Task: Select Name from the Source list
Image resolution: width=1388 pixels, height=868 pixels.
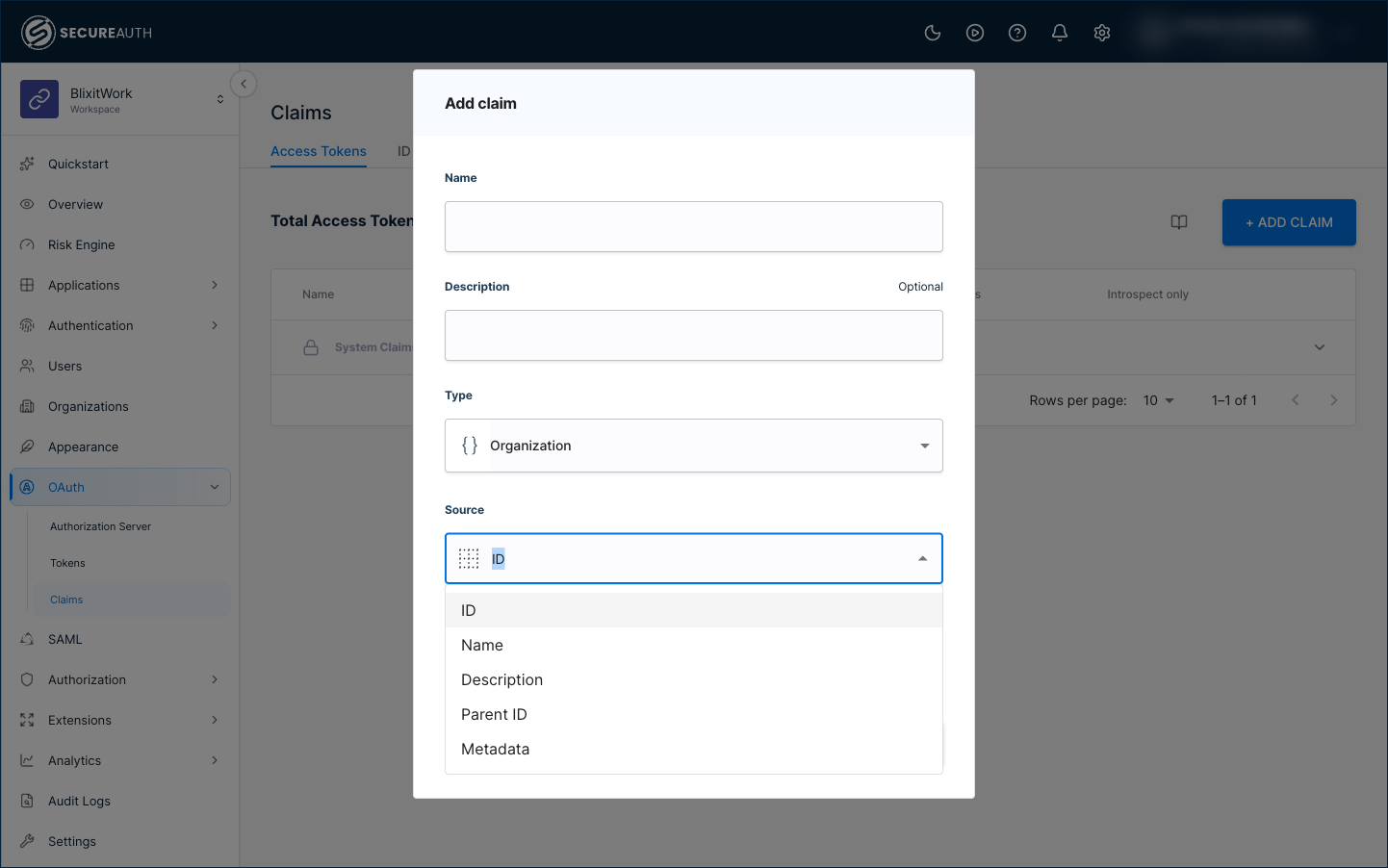Action: pyautogui.click(x=693, y=645)
